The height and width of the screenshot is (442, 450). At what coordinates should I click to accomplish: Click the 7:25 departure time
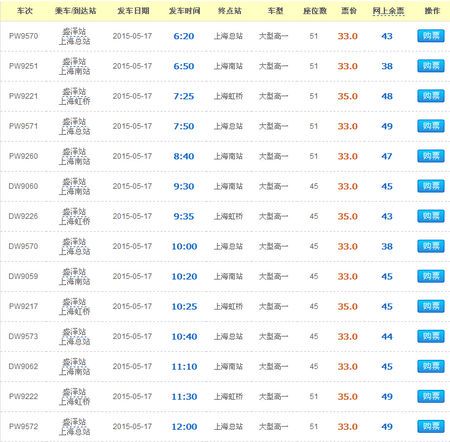(x=184, y=96)
